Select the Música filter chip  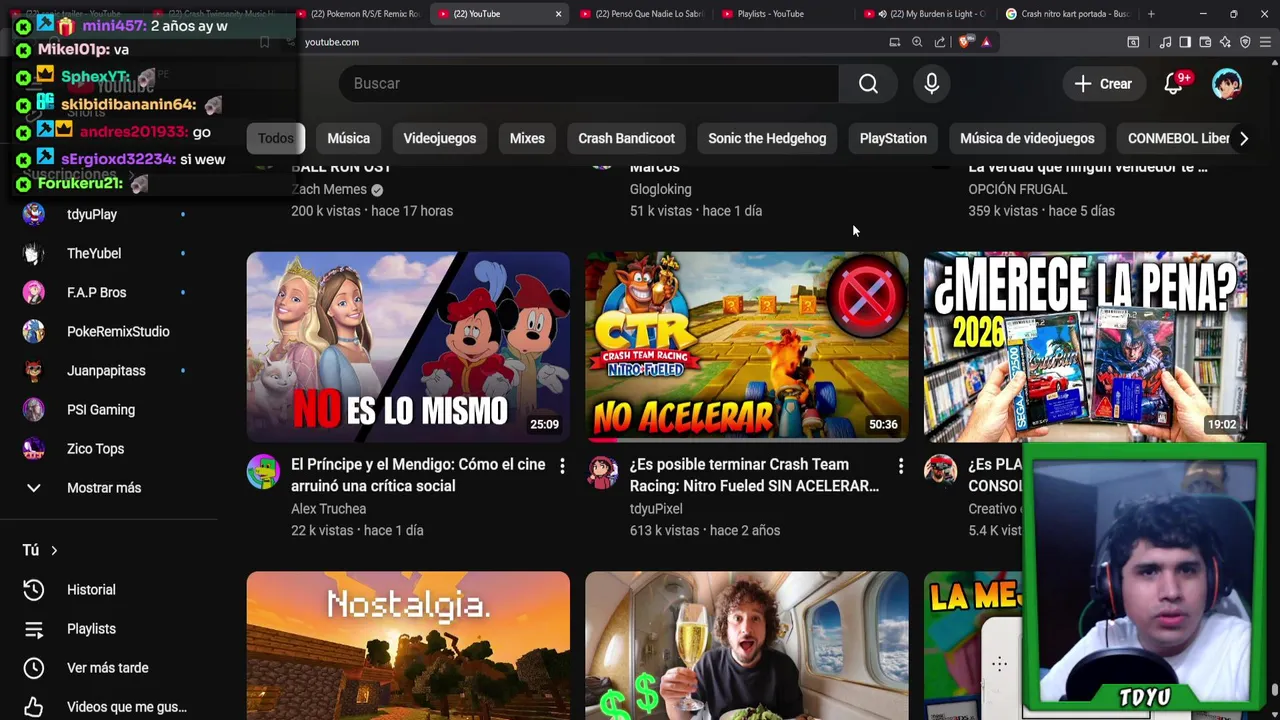point(349,139)
